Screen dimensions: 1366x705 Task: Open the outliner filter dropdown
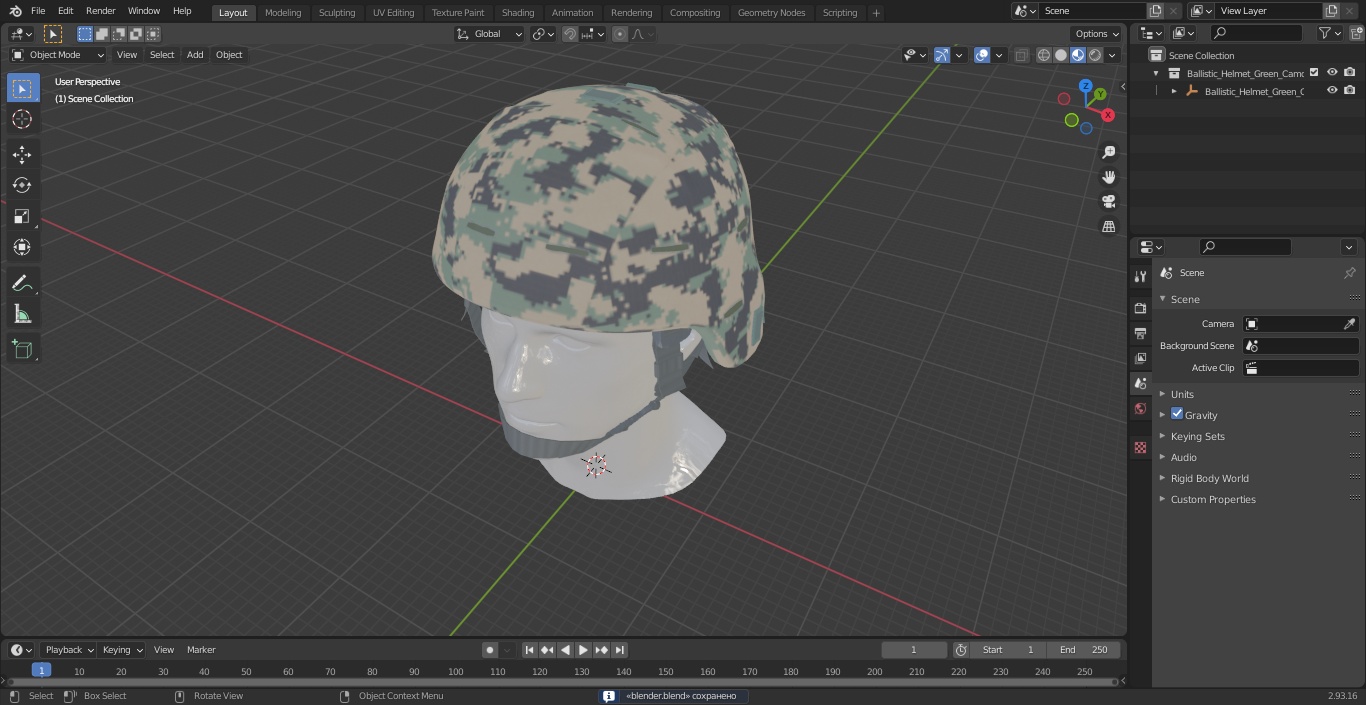1329,33
